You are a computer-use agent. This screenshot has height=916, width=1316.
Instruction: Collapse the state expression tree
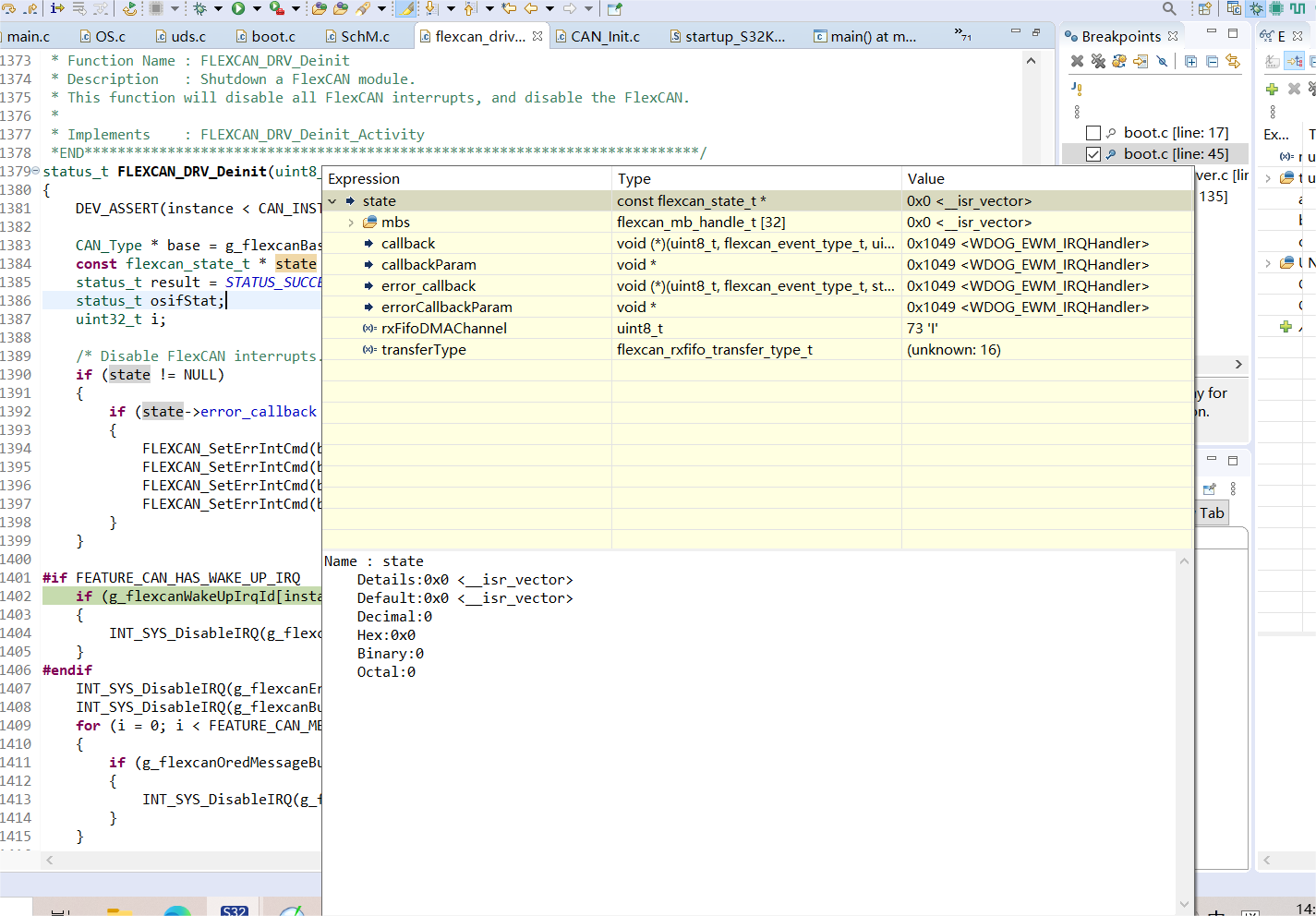(332, 200)
